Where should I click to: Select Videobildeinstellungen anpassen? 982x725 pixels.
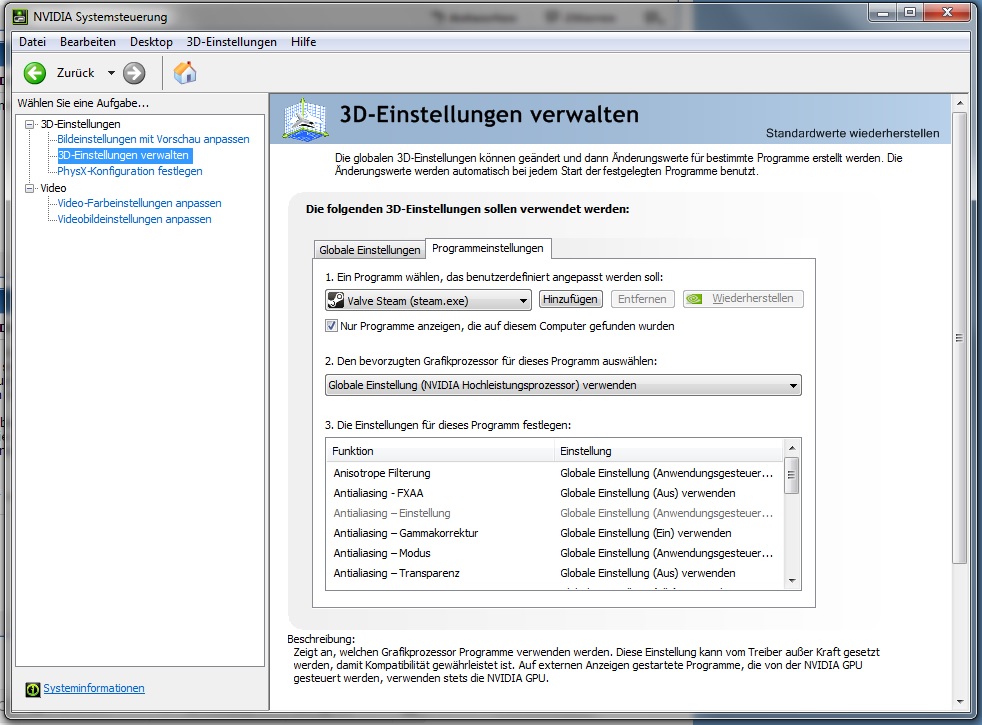pos(134,219)
